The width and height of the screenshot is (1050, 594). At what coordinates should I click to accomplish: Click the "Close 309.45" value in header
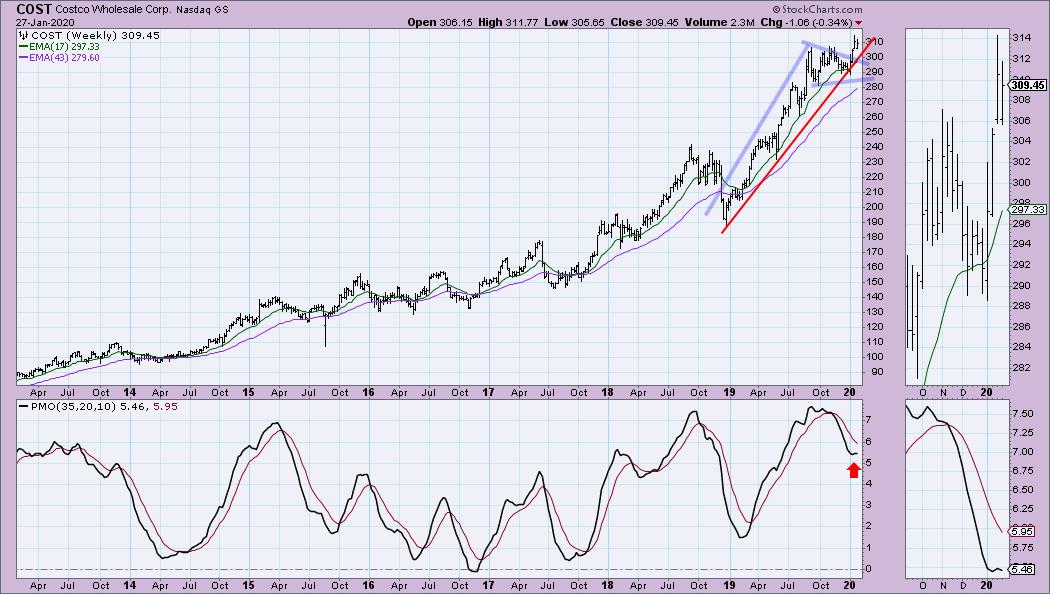[644, 22]
